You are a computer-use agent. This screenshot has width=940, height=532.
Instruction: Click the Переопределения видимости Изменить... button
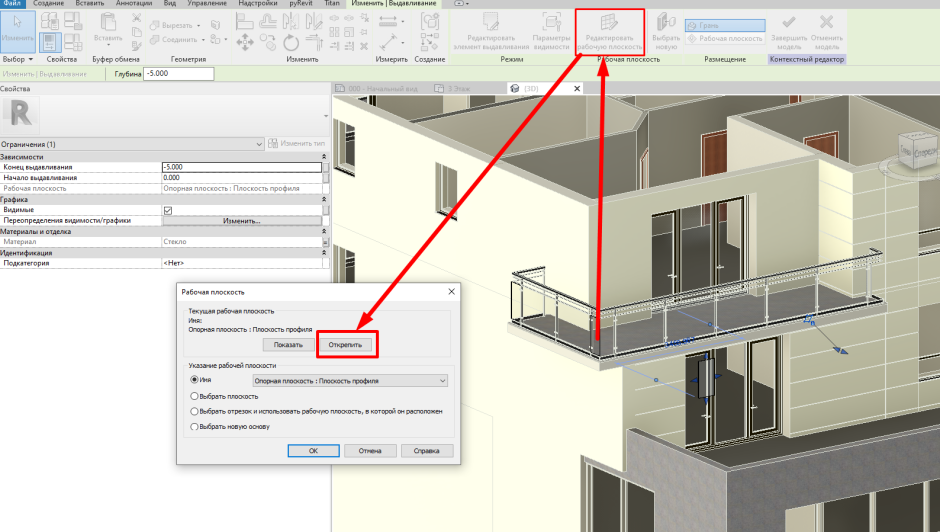[241, 221]
